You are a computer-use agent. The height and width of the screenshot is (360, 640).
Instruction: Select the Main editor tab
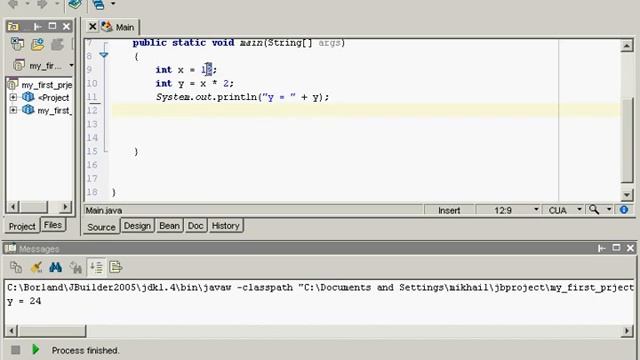(124, 27)
